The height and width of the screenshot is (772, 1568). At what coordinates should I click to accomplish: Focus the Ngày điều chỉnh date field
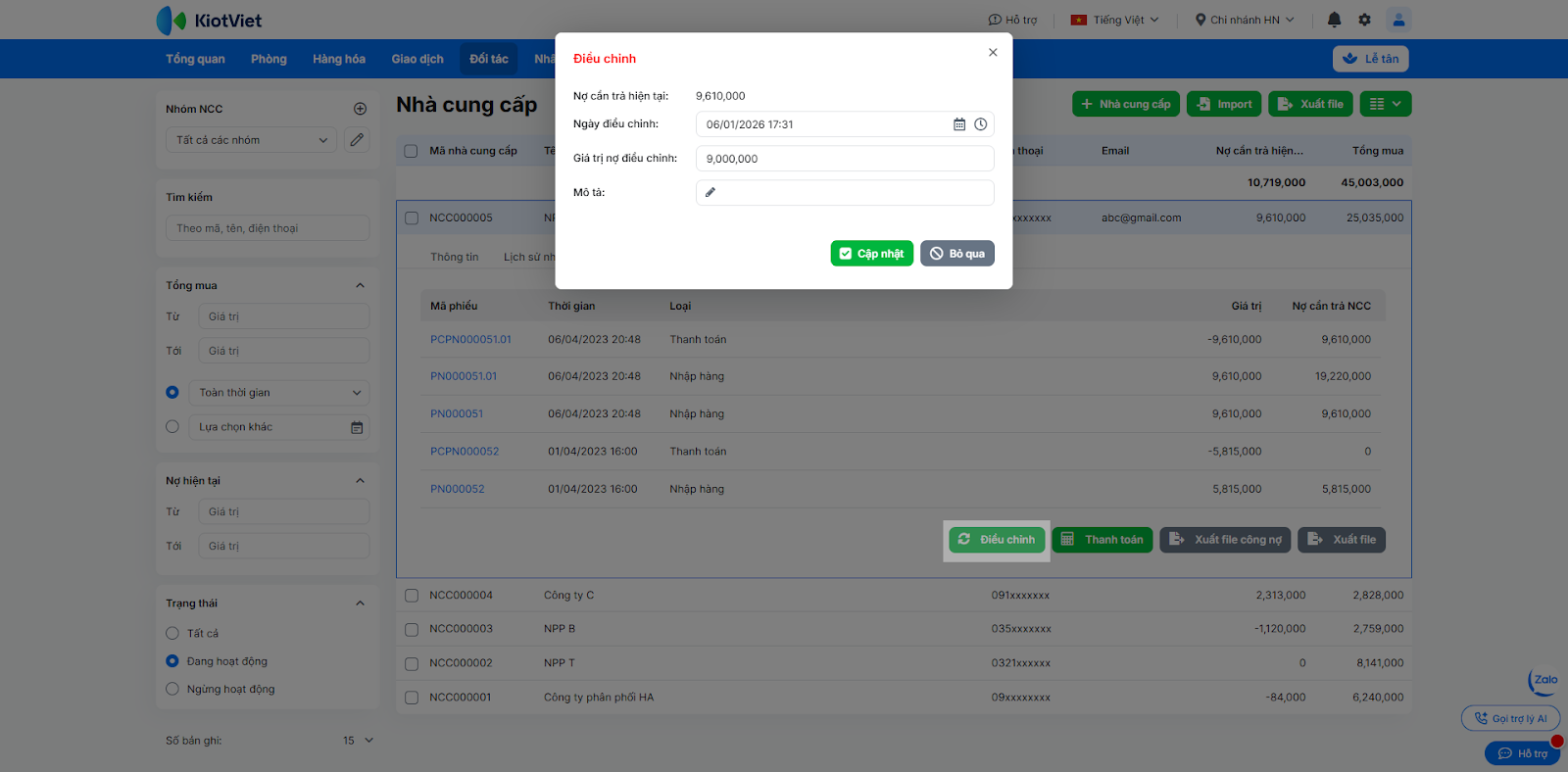[x=845, y=124]
